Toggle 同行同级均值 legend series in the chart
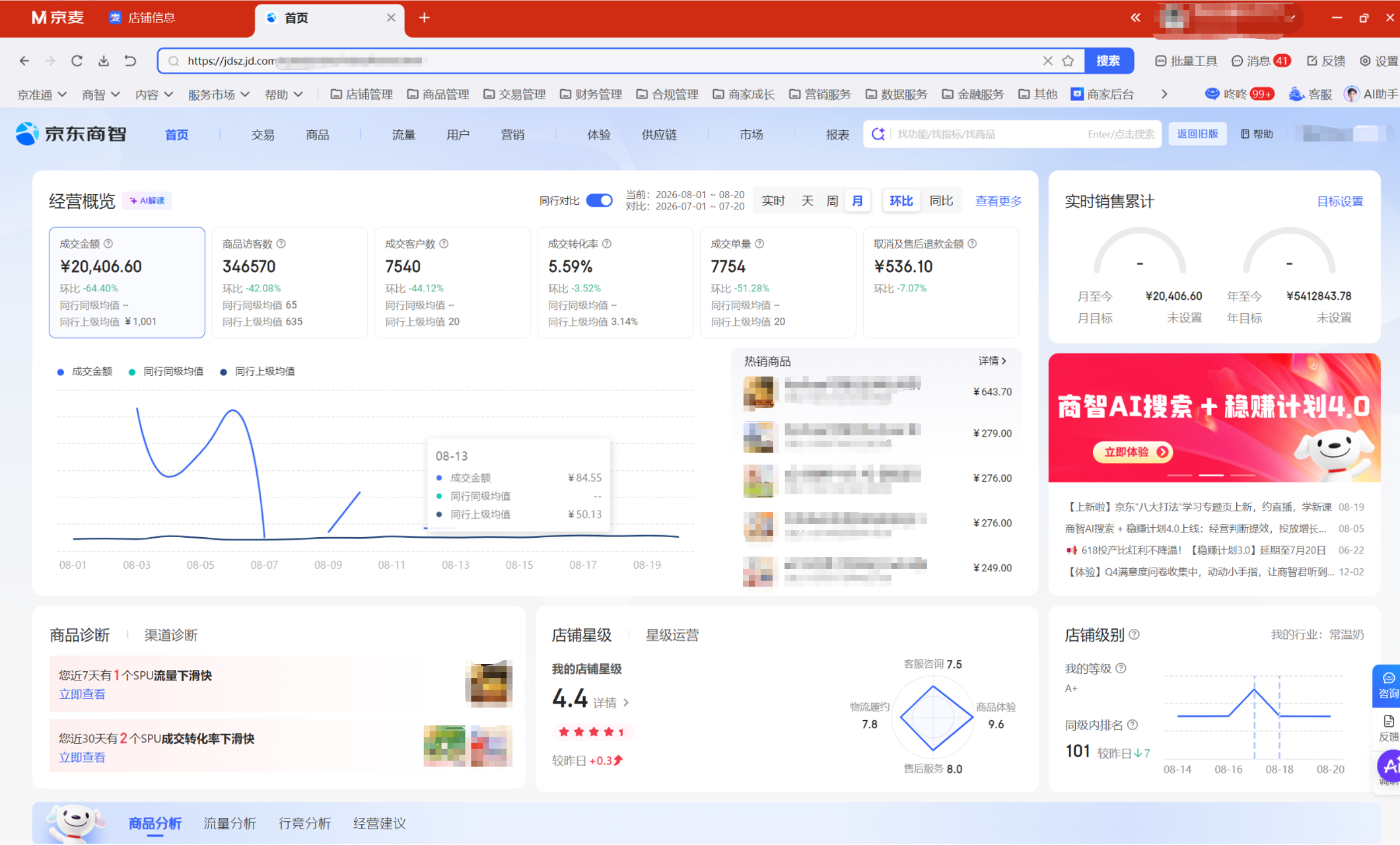The height and width of the screenshot is (845, 1400). [x=166, y=371]
